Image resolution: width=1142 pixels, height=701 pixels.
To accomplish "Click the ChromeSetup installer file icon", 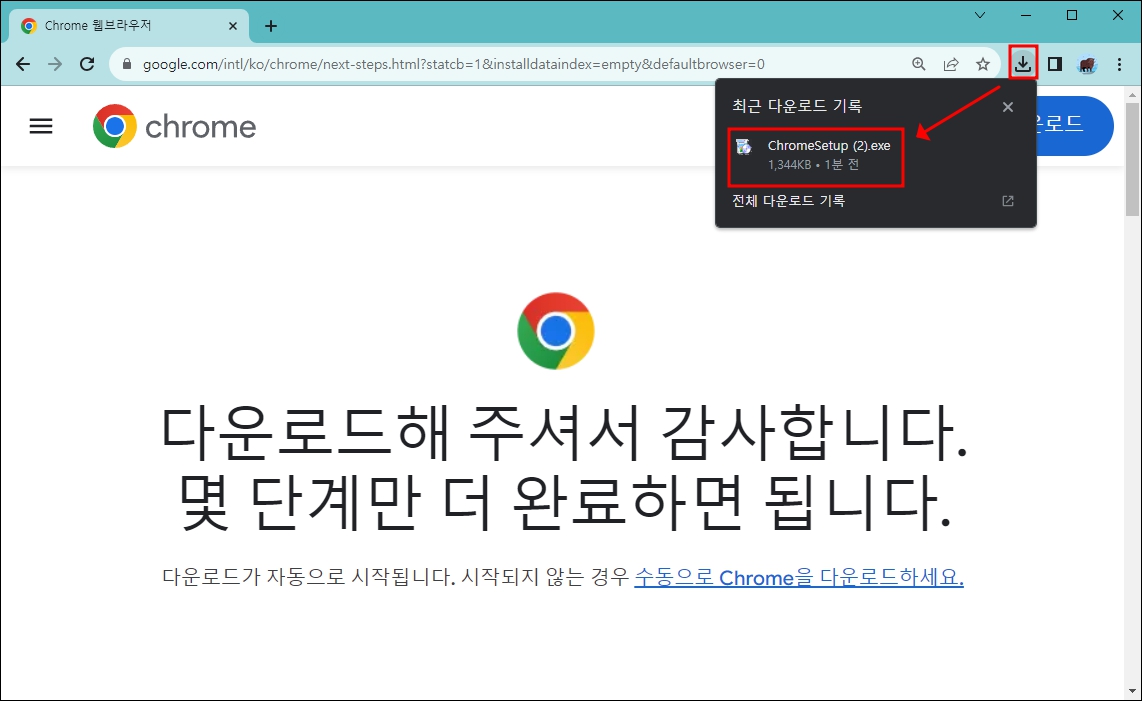I will 744,146.
